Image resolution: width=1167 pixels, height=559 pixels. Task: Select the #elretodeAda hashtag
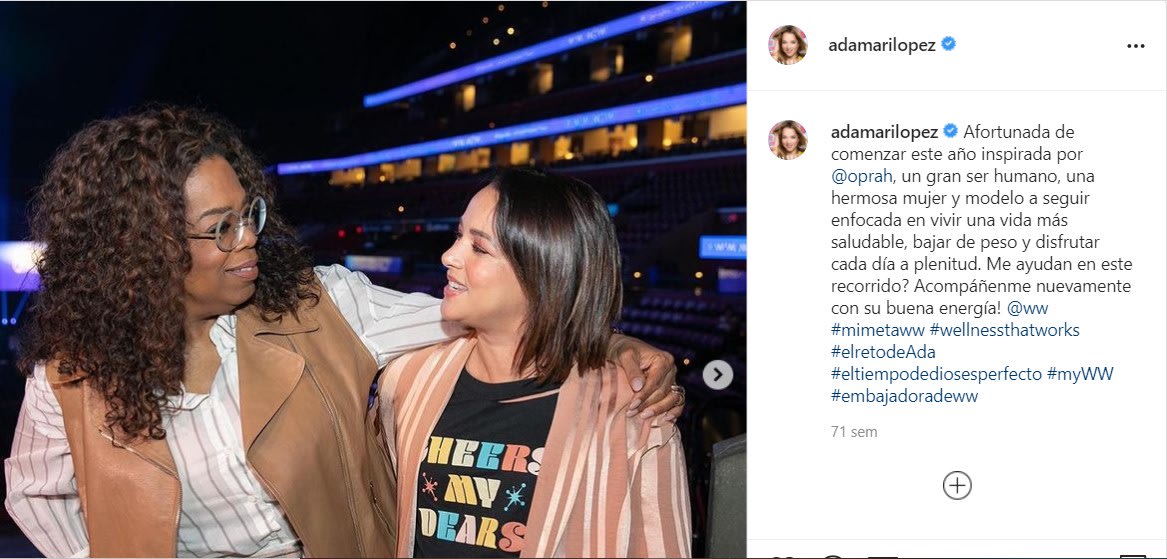pos(883,352)
